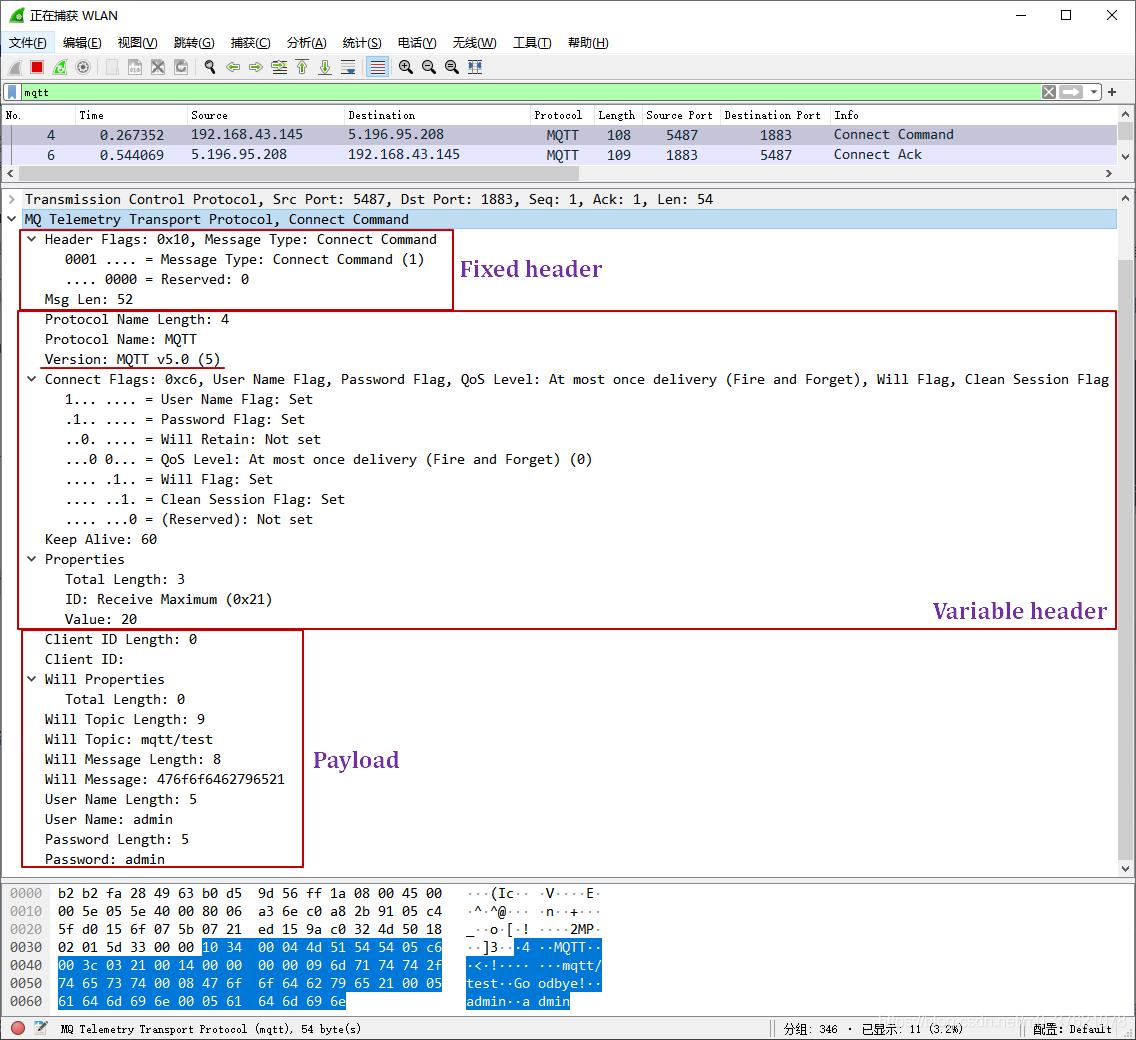Image resolution: width=1136 pixels, height=1040 pixels.
Task: Toggle the filter bookmark icon beside mqtt
Action: click(12, 92)
